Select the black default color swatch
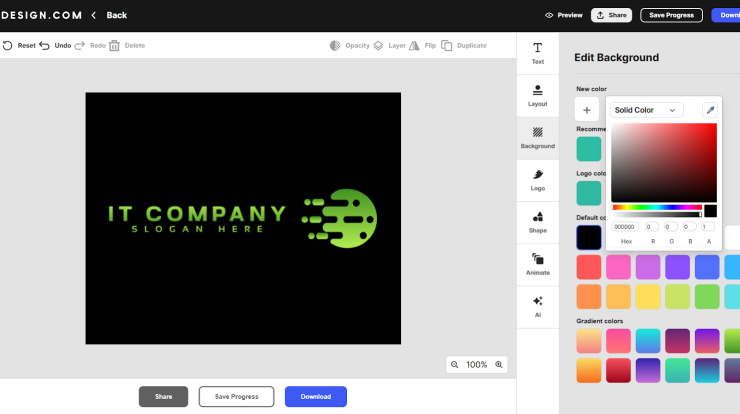This screenshot has height=414, width=740. (589, 237)
